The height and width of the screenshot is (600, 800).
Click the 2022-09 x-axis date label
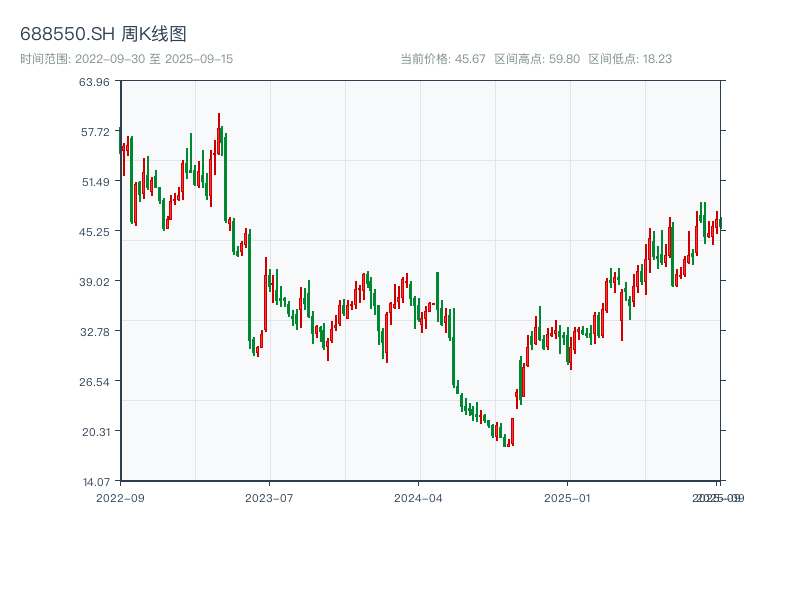coord(120,497)
